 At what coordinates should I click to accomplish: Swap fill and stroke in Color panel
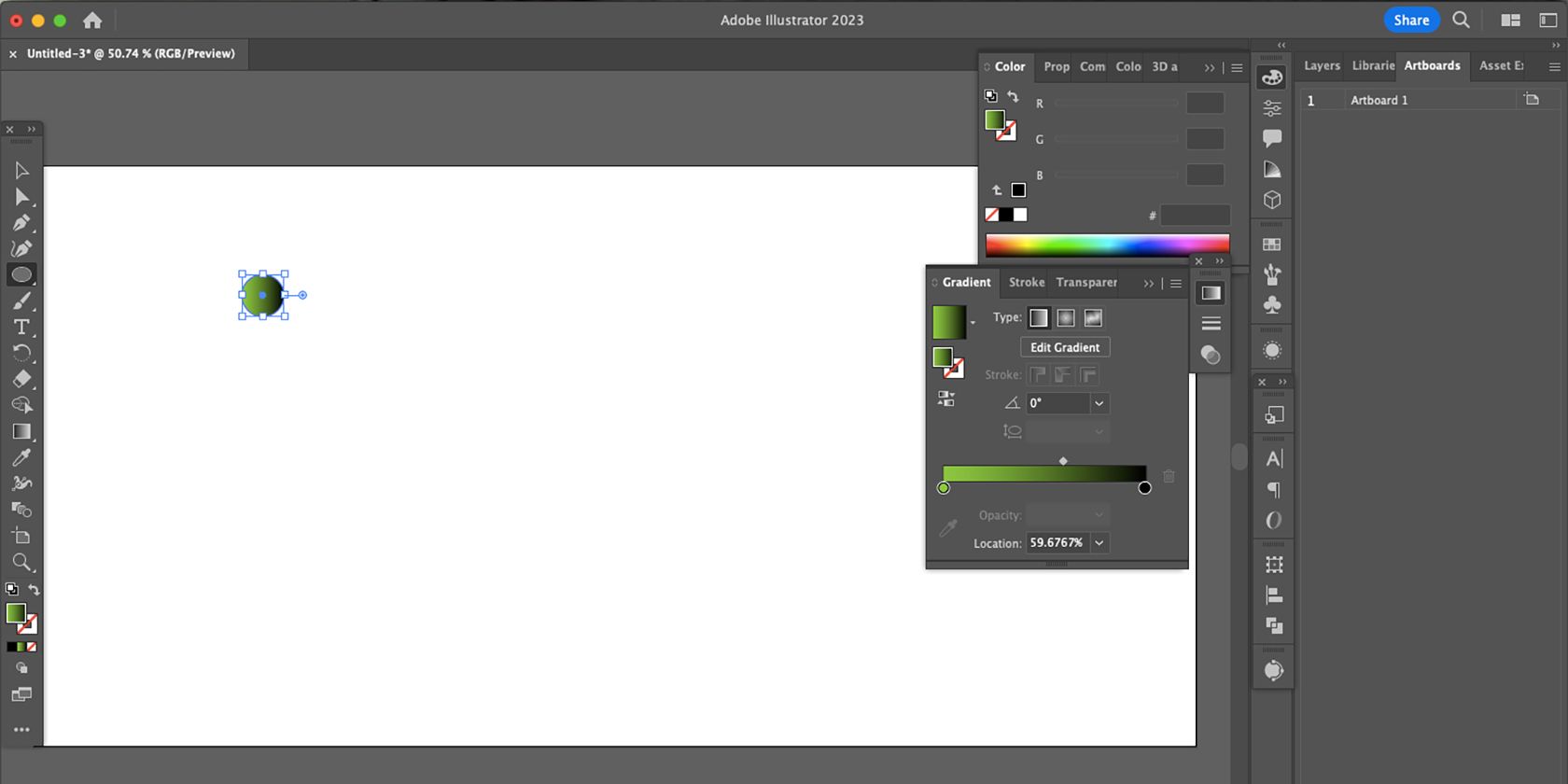[x=1013, y=96]
